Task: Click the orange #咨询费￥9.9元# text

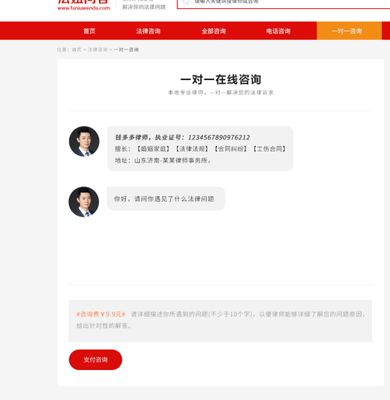Action: [101, 314]
